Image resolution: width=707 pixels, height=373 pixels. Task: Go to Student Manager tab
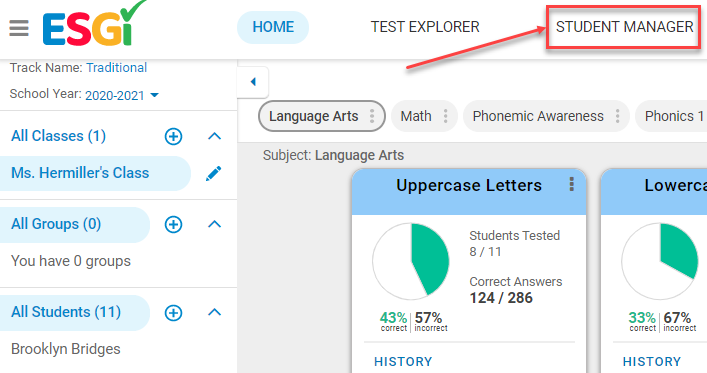[x=624, y=27]
